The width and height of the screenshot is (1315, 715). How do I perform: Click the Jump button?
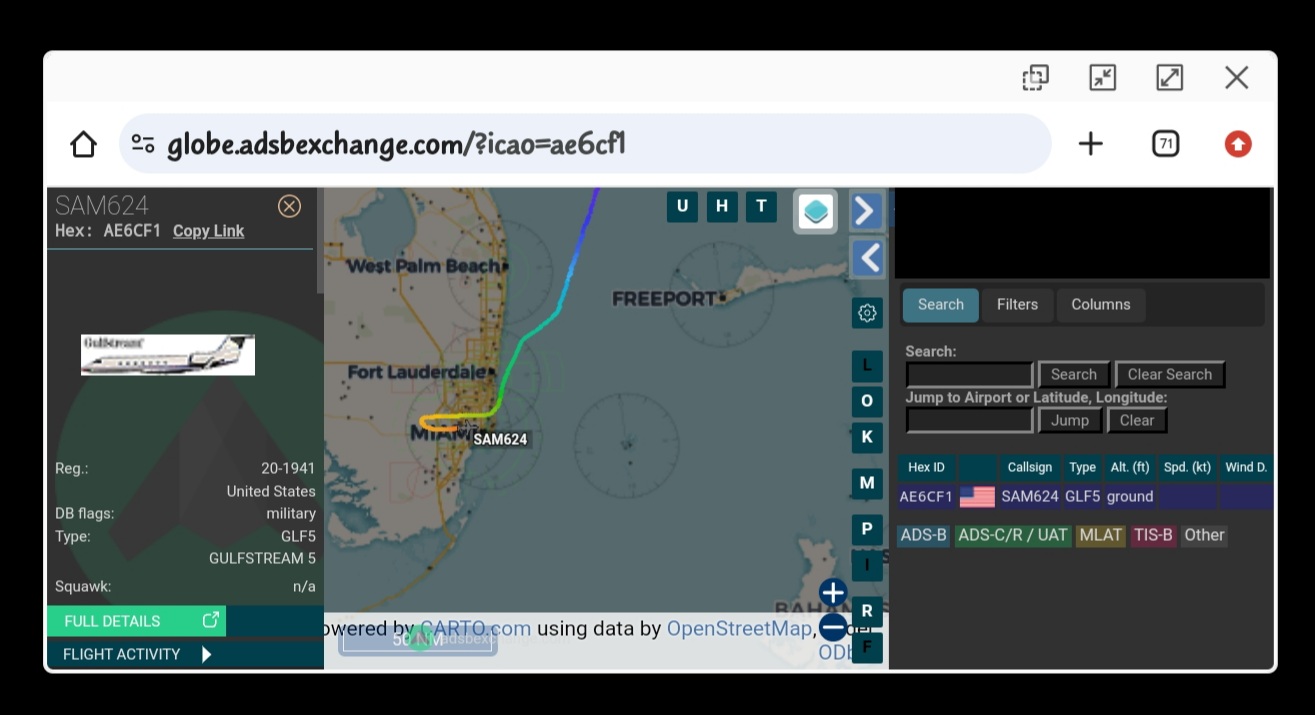point(1070,421)
